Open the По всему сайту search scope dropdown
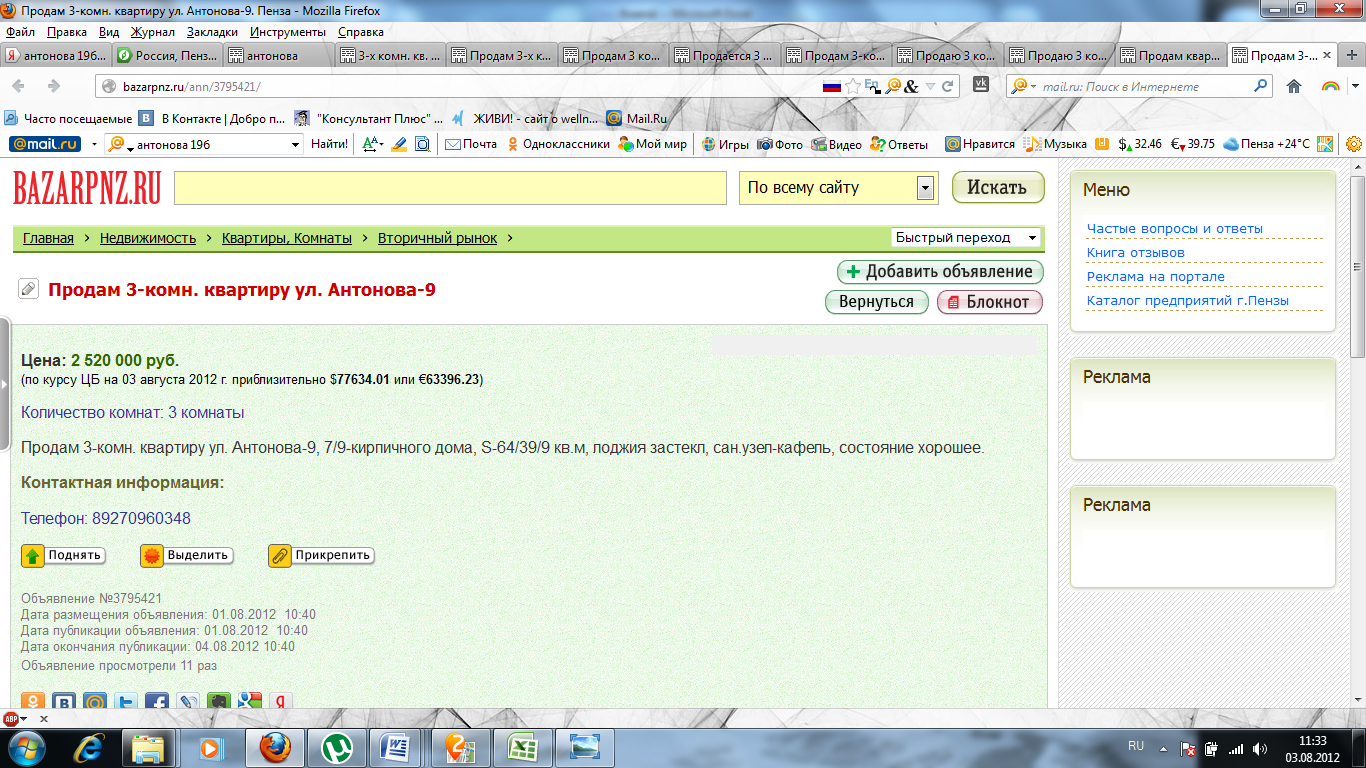1366x768 pixels. point(925,188)
